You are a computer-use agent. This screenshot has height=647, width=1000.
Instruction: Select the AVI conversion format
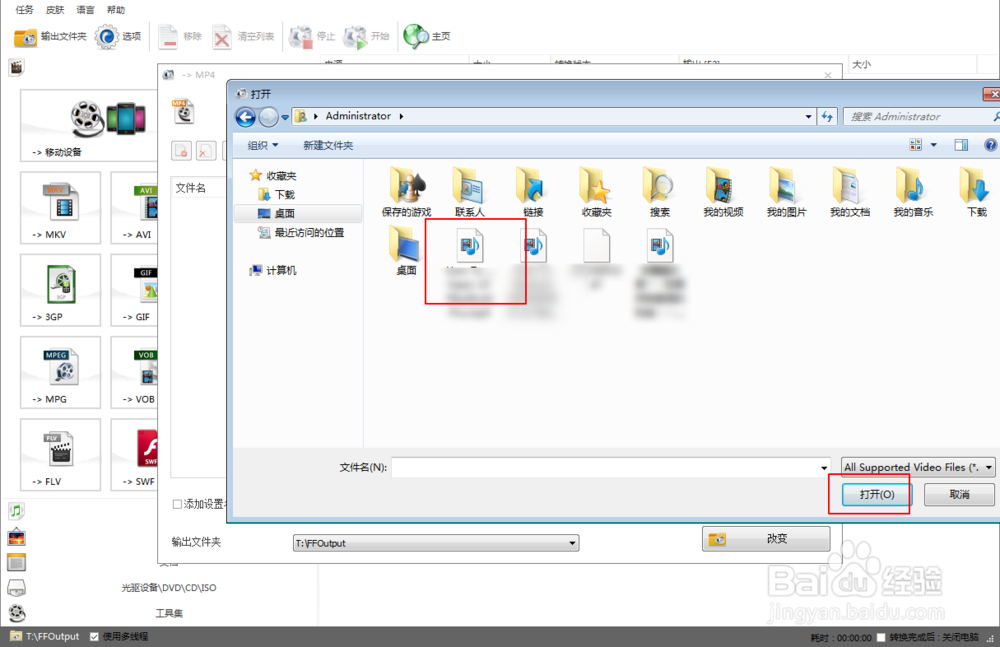click(135, 207)
